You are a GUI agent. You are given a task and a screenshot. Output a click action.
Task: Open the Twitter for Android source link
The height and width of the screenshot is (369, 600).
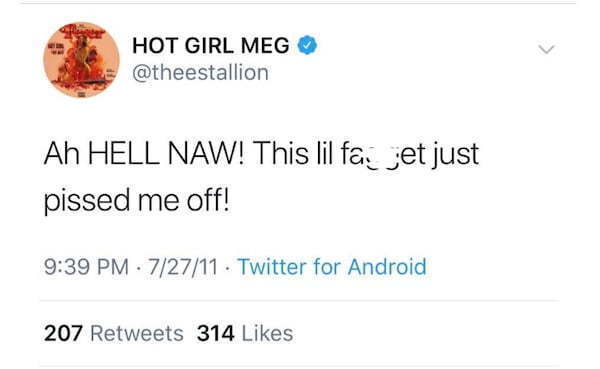point(332,267)
